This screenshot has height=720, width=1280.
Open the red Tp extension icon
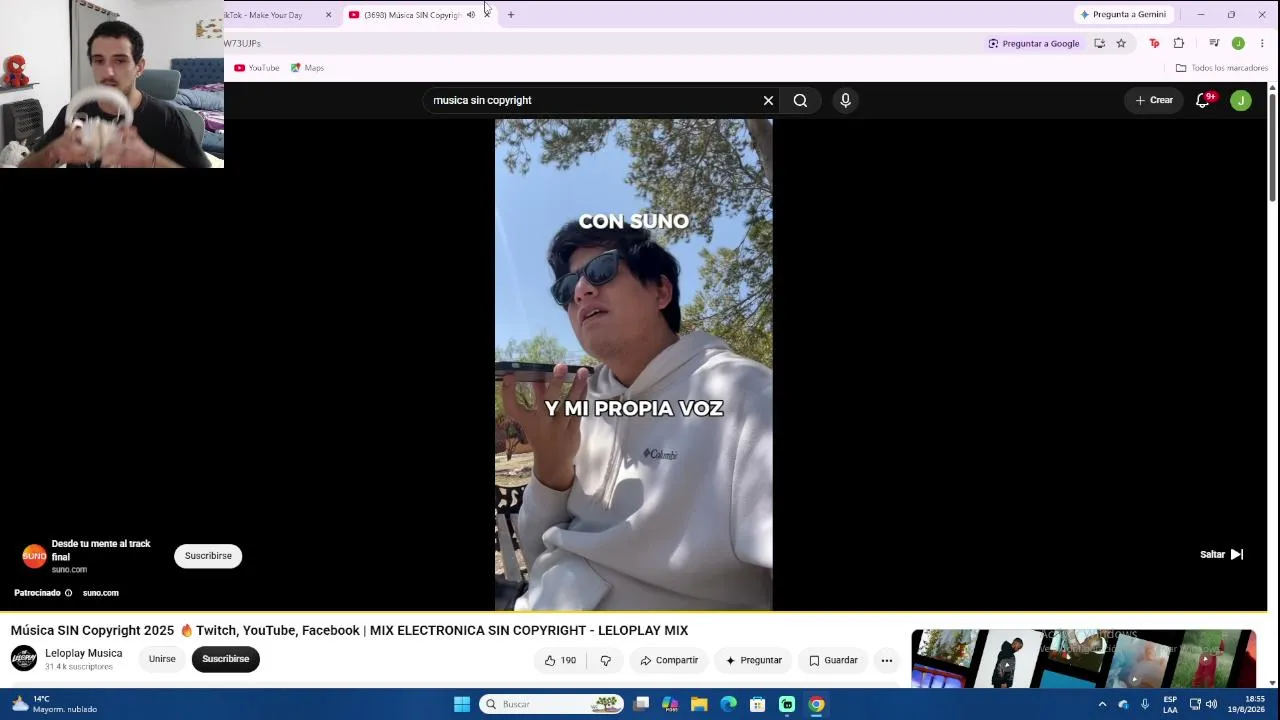pyautogui.click(x=1154, y=43)
